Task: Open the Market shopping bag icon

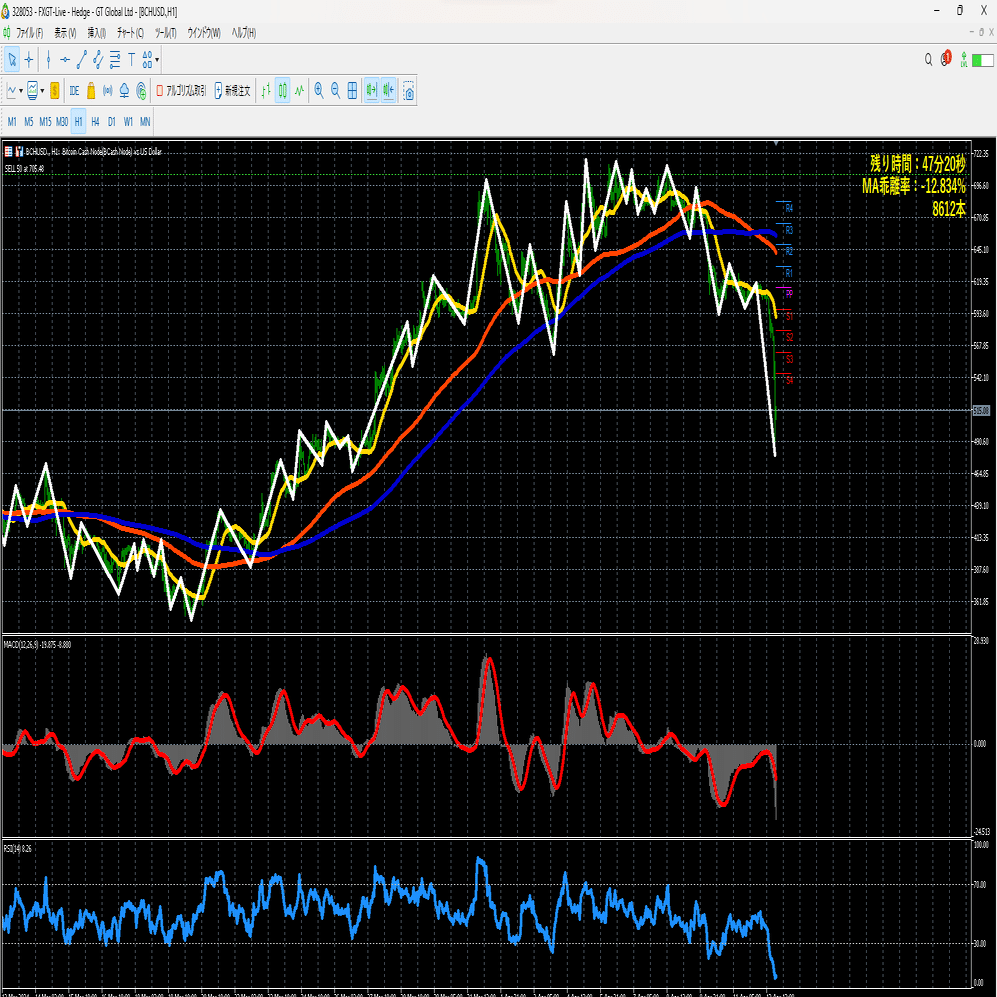Action: 91,91
